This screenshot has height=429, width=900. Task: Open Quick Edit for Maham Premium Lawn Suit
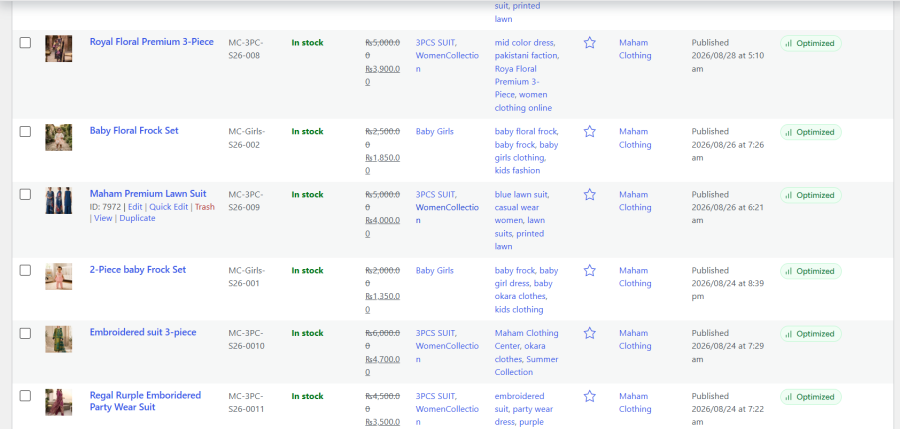(x=168, y=207)
